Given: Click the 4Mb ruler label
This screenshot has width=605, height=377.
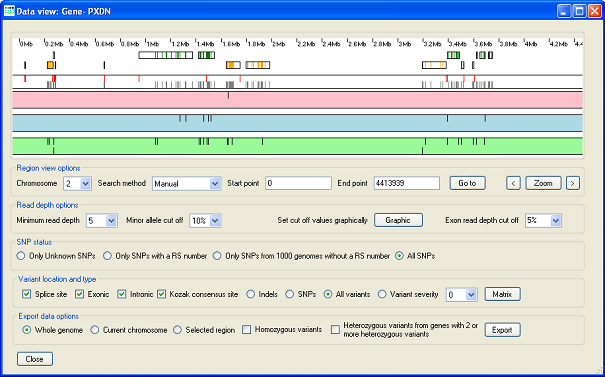Looking at the screenshot, I should coord(531,44).
